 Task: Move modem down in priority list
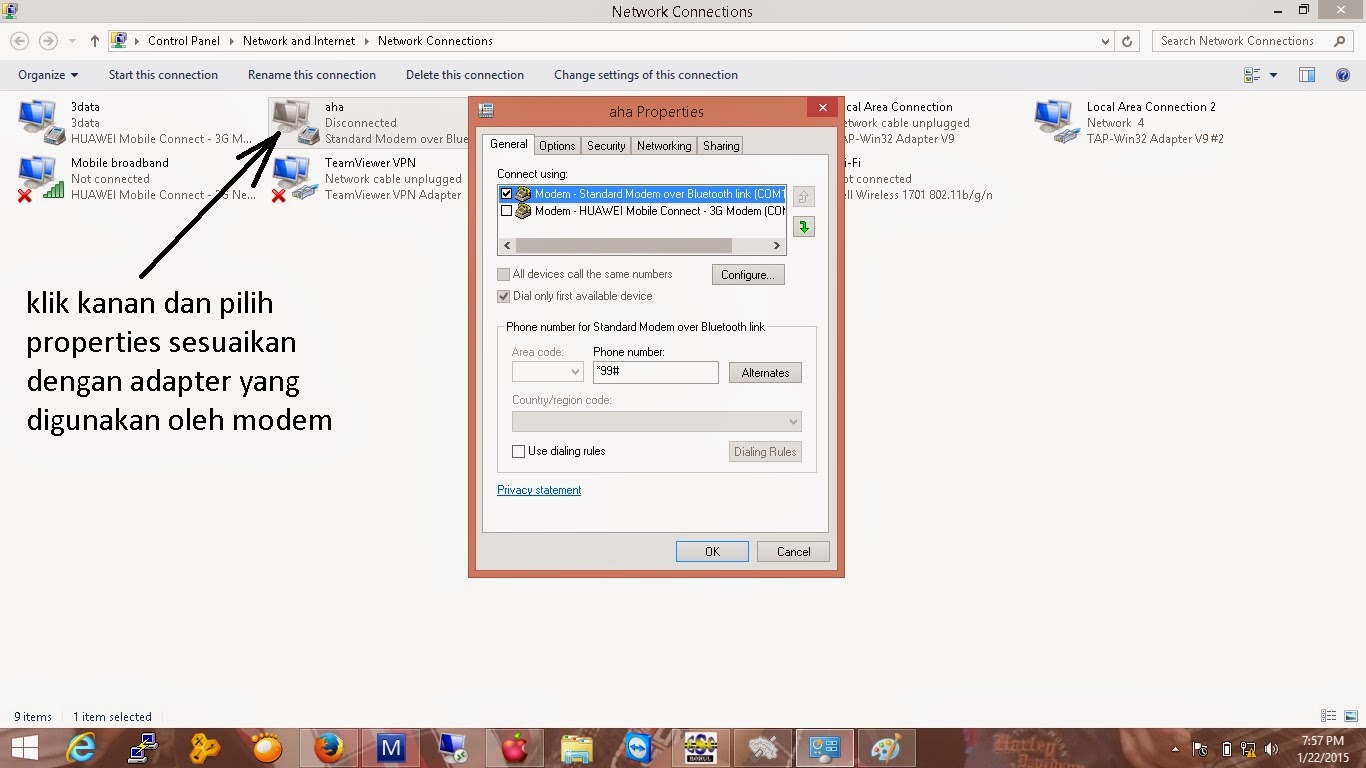pos(804,226)
